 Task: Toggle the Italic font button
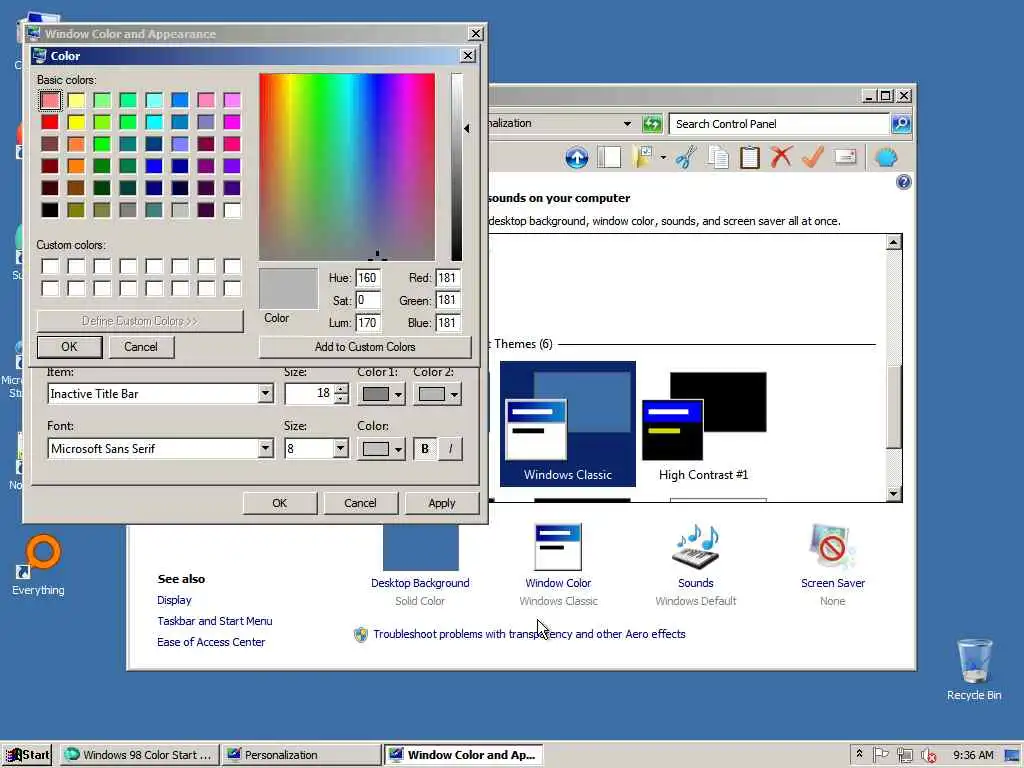pos(451,449)
